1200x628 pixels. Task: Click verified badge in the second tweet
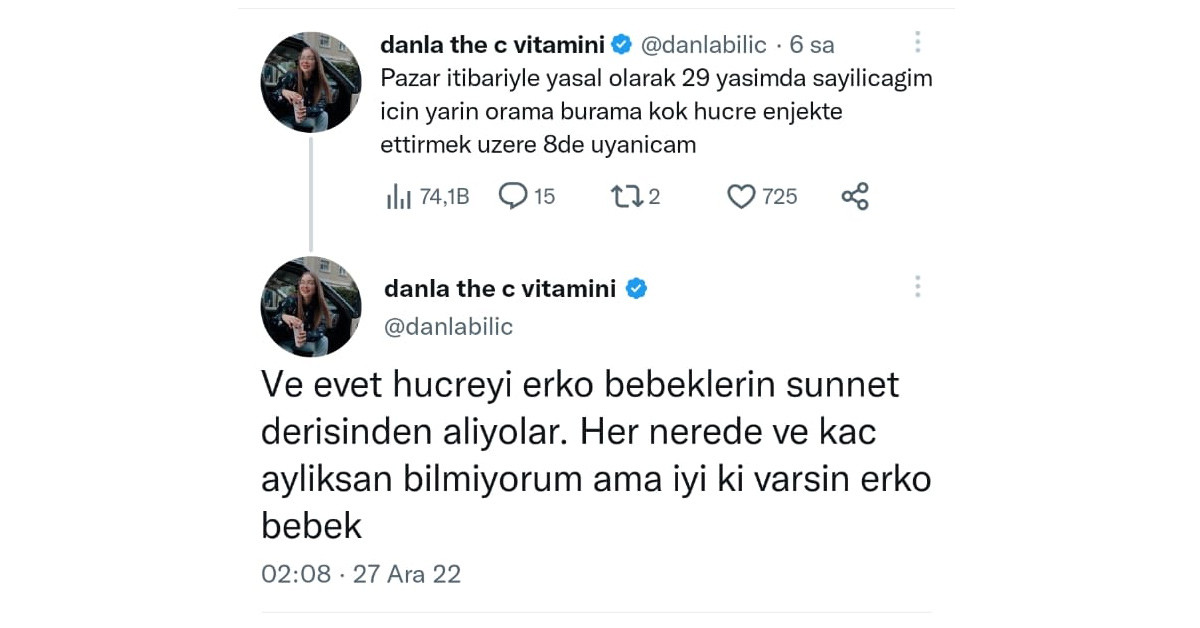(x=636, y=289)
